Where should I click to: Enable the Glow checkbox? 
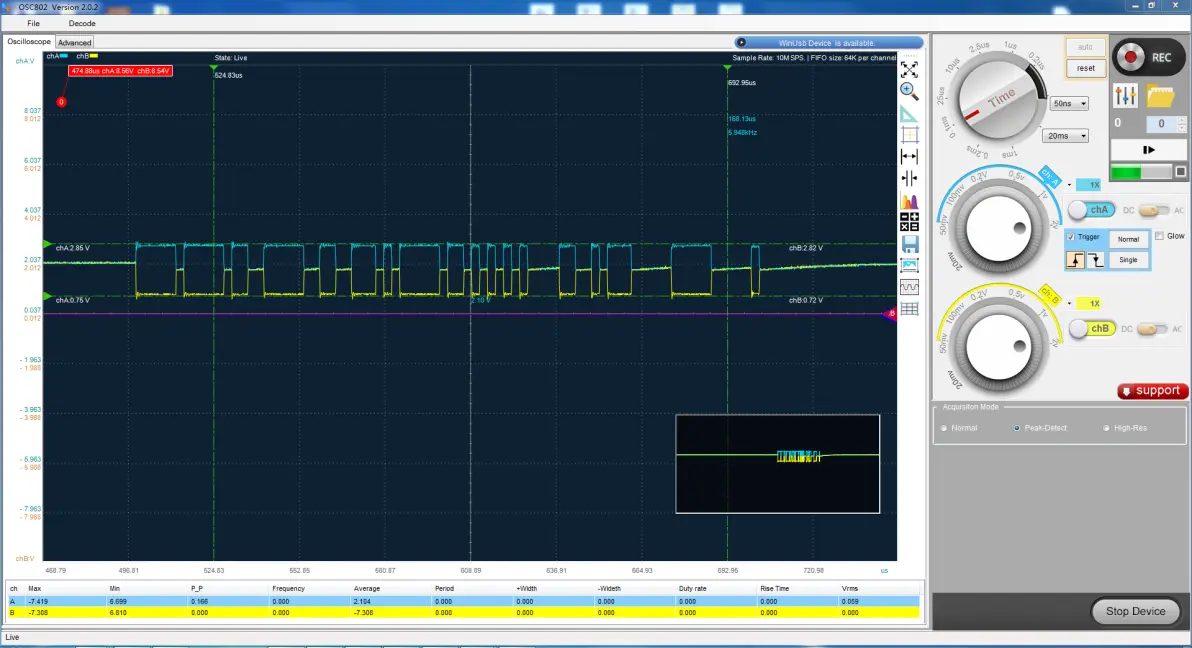pos(1159,237)
